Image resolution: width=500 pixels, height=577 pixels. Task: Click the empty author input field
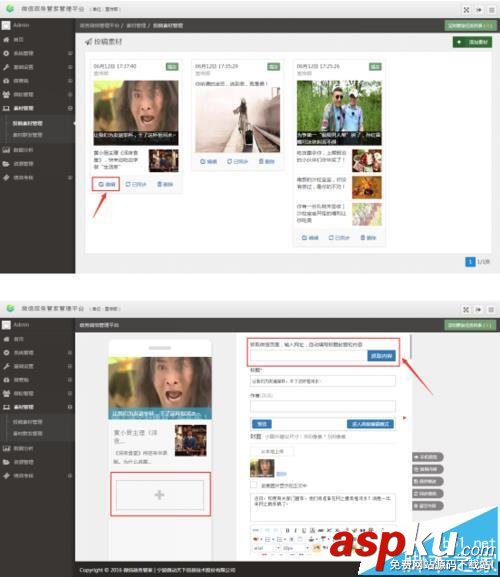click(323, 406)
